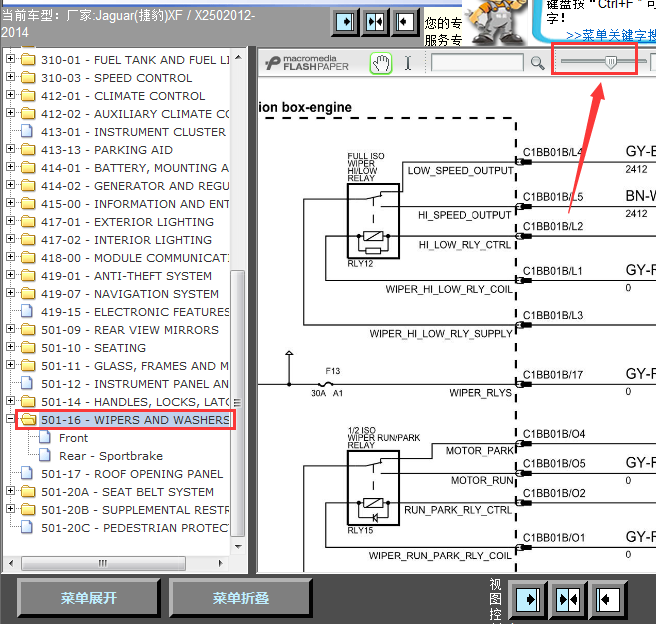Click the FlashPaper search magnifier icon

pyautogui.click(x=537, y=63)
